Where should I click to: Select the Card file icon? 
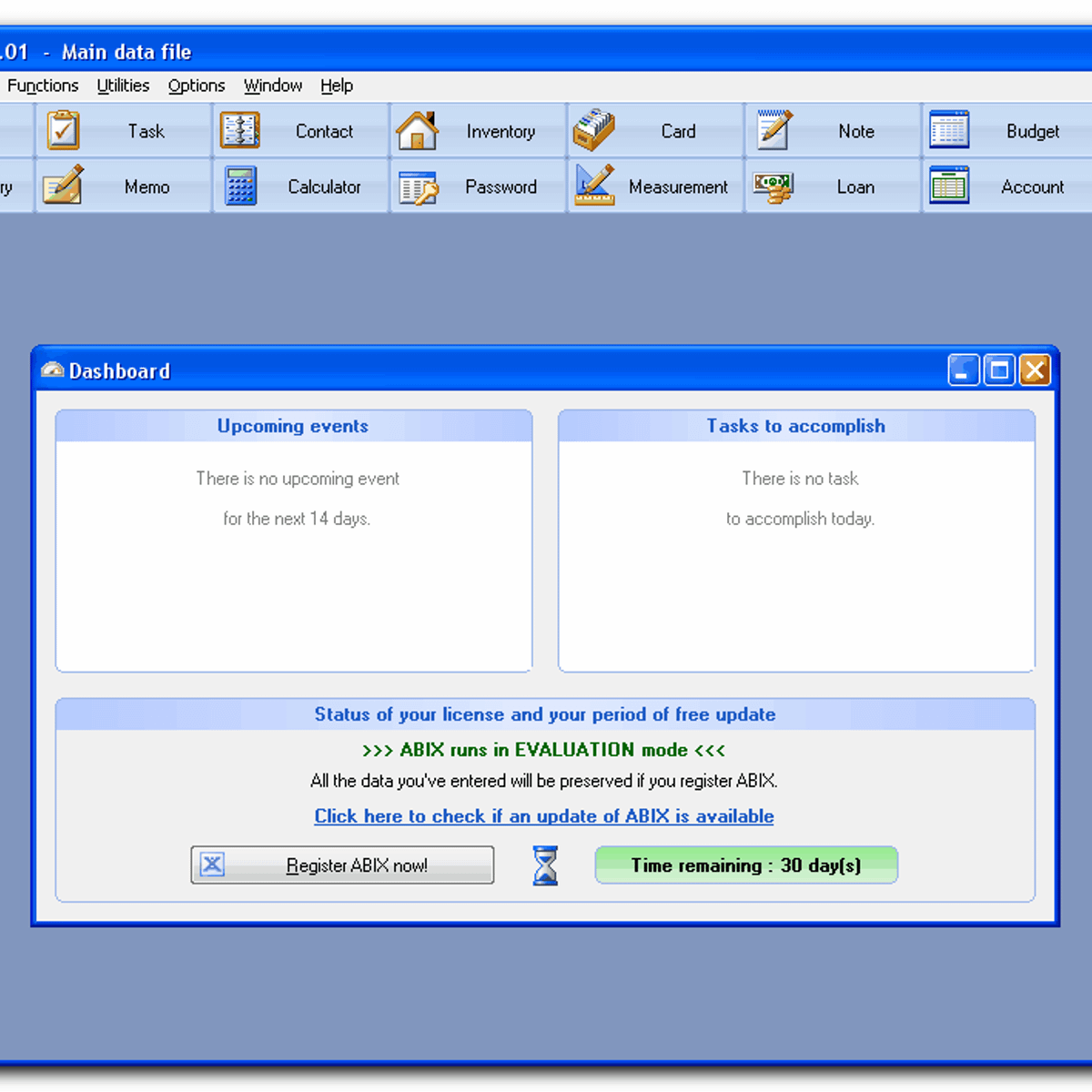[594, 131]
